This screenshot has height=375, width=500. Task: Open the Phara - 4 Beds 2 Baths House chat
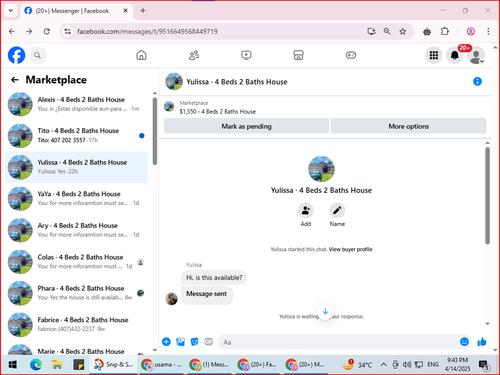(76, 293)
